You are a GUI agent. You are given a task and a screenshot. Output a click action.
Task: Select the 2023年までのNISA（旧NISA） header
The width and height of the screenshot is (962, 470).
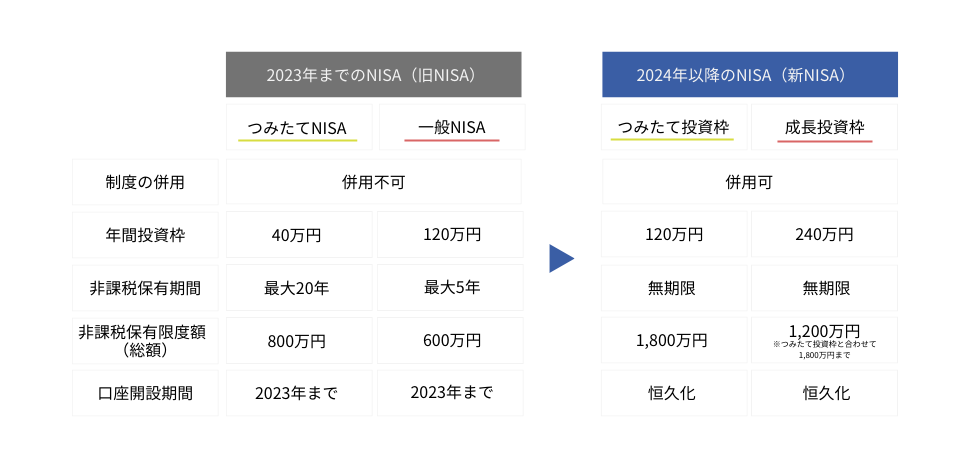[374, 74]
